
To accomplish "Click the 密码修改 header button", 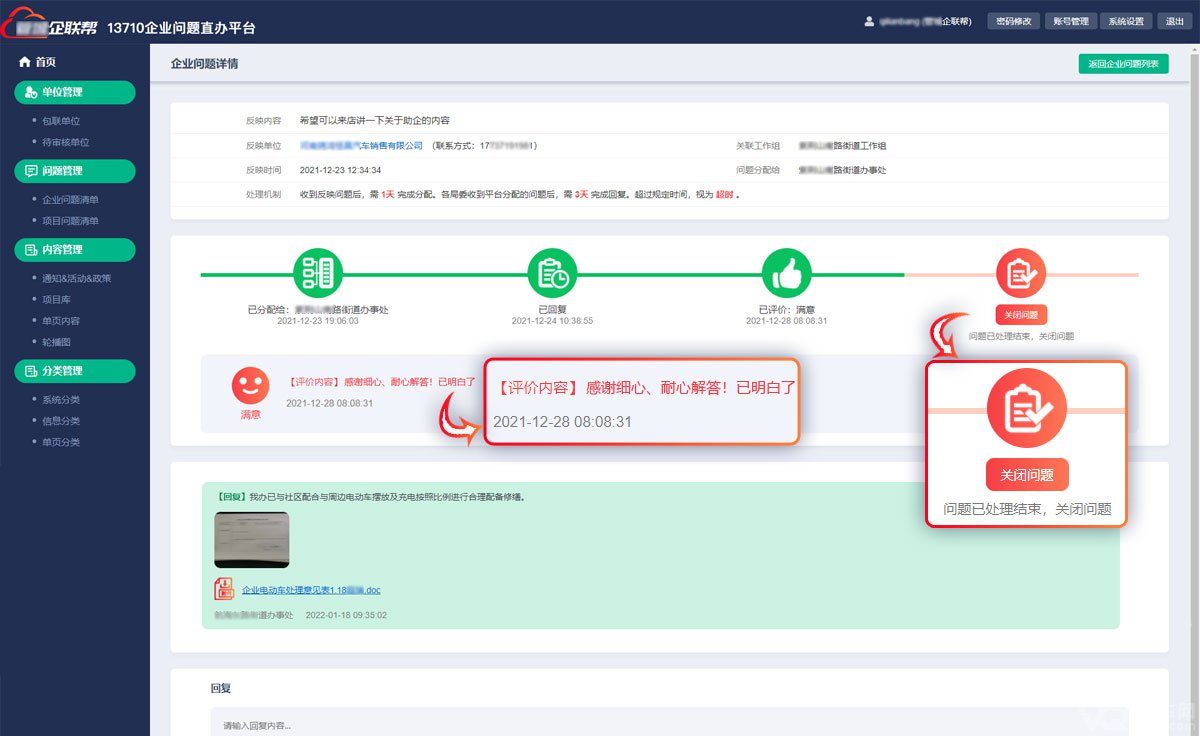I will [1014, 21].
